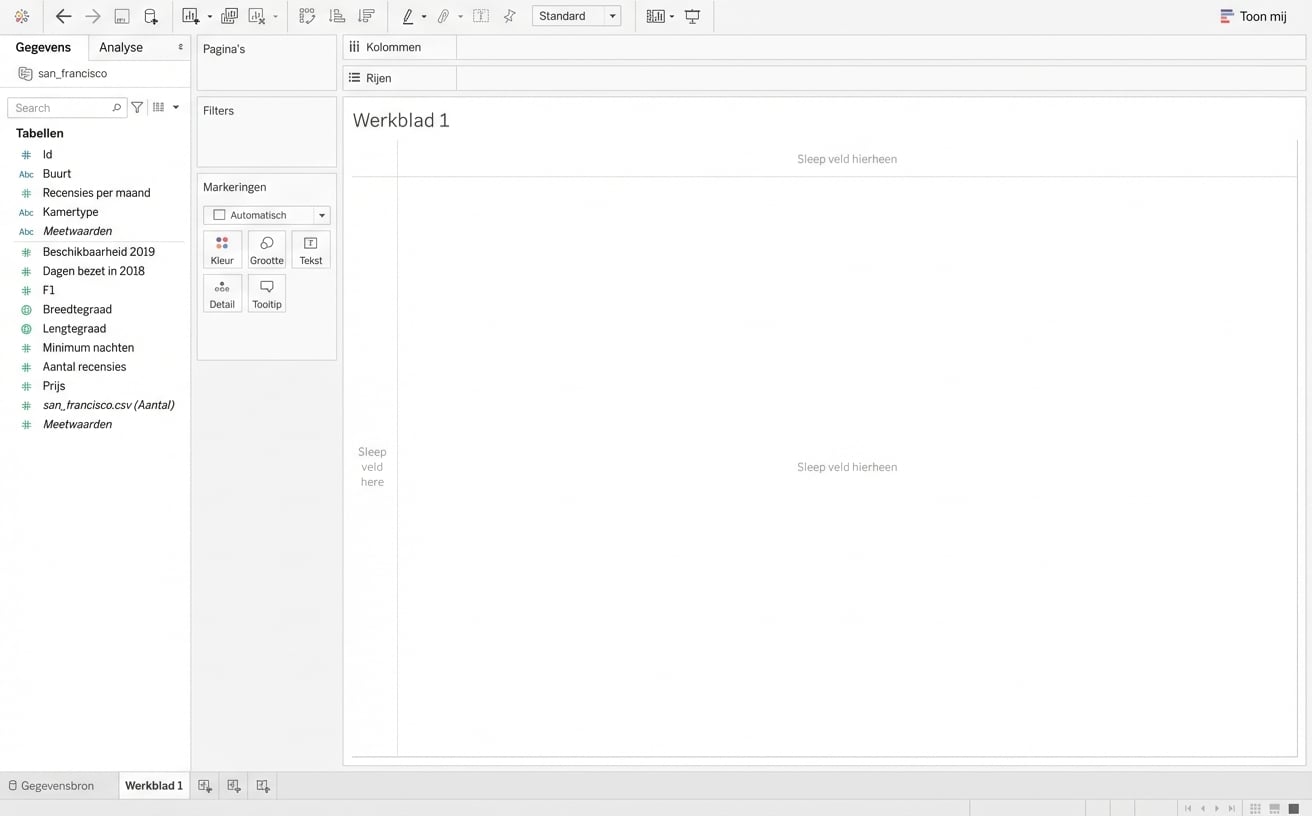Select the Prijs field

(x=54, y=386)
